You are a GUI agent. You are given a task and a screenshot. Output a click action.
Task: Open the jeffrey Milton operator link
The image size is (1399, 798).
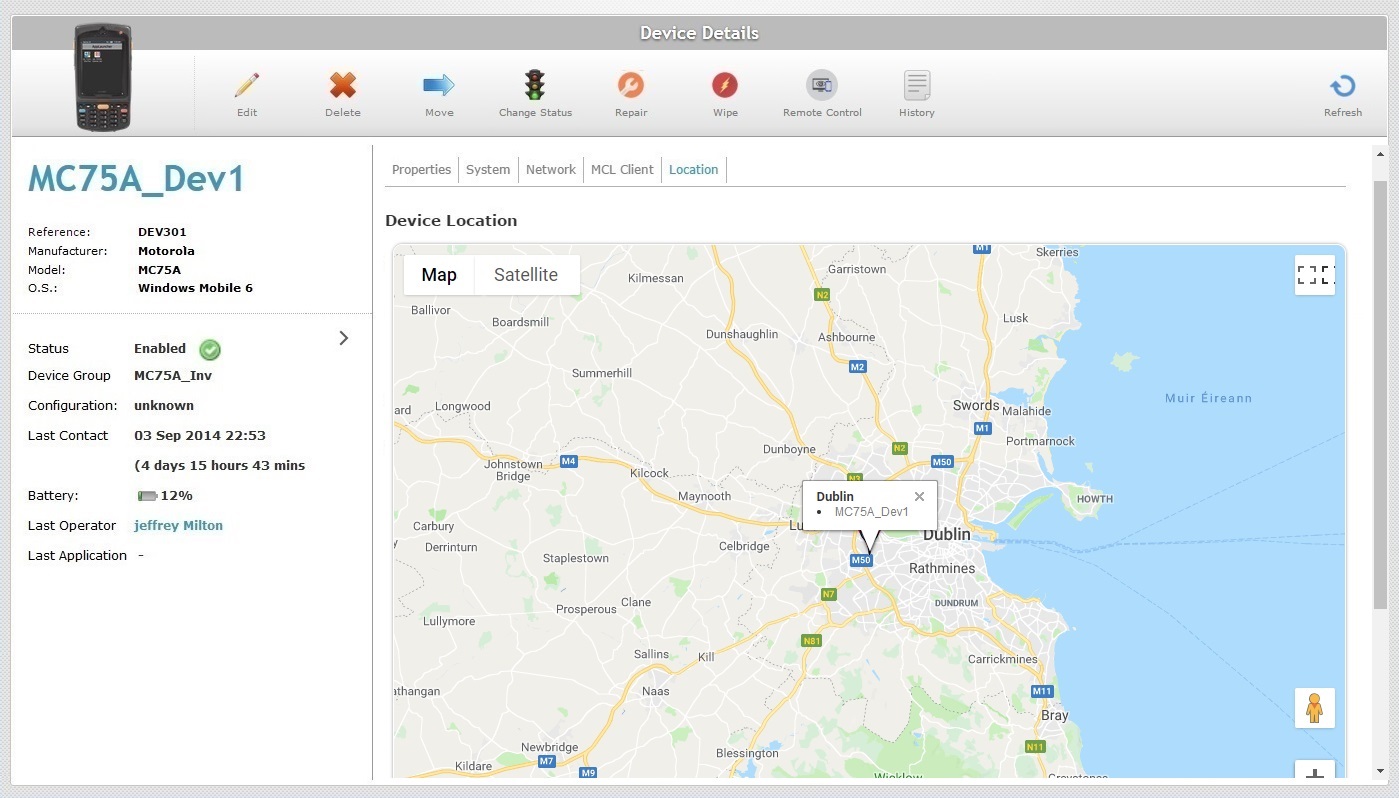tap(178, 526)
